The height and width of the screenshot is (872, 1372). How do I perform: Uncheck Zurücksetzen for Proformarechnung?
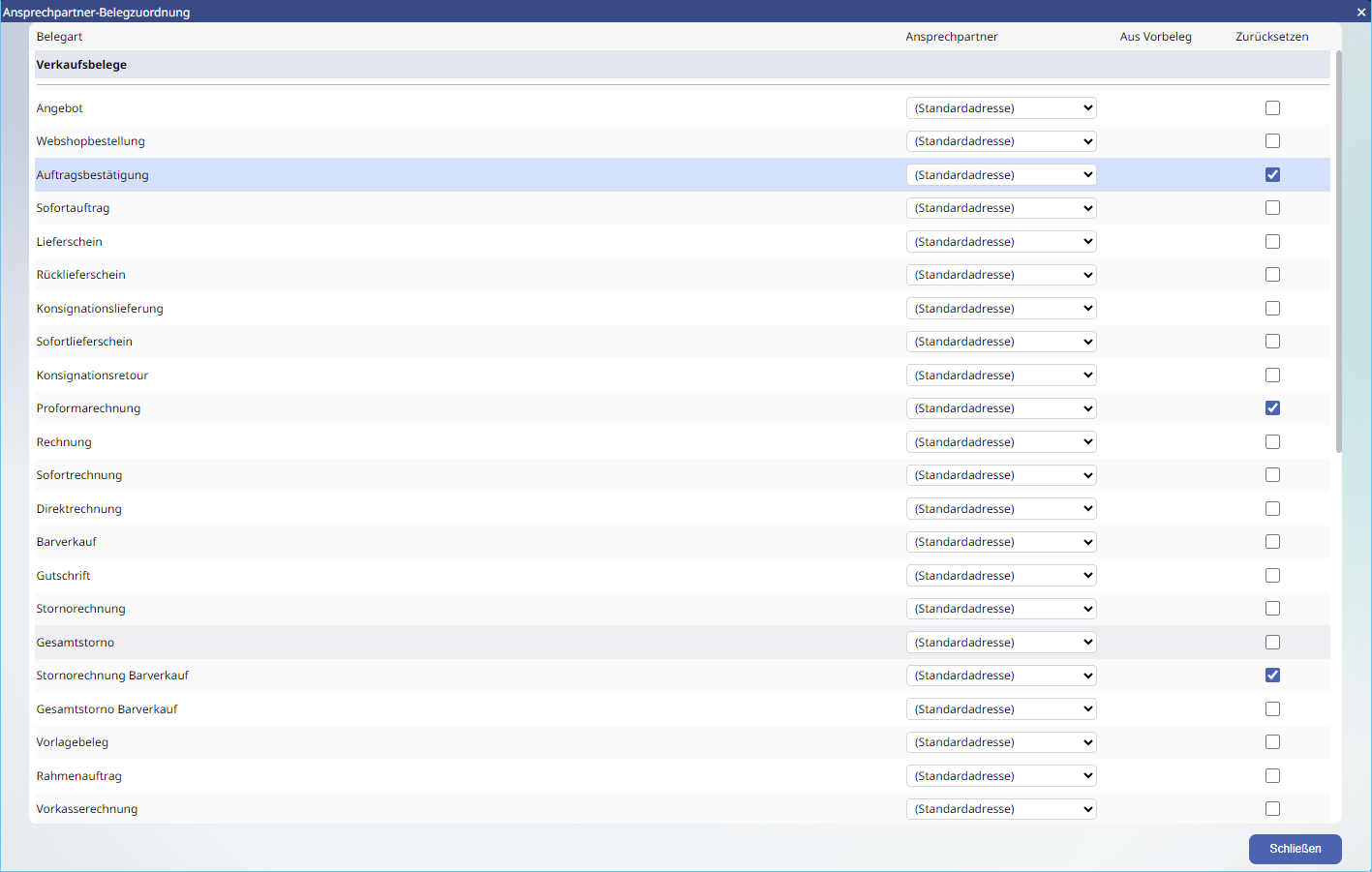1272,408
